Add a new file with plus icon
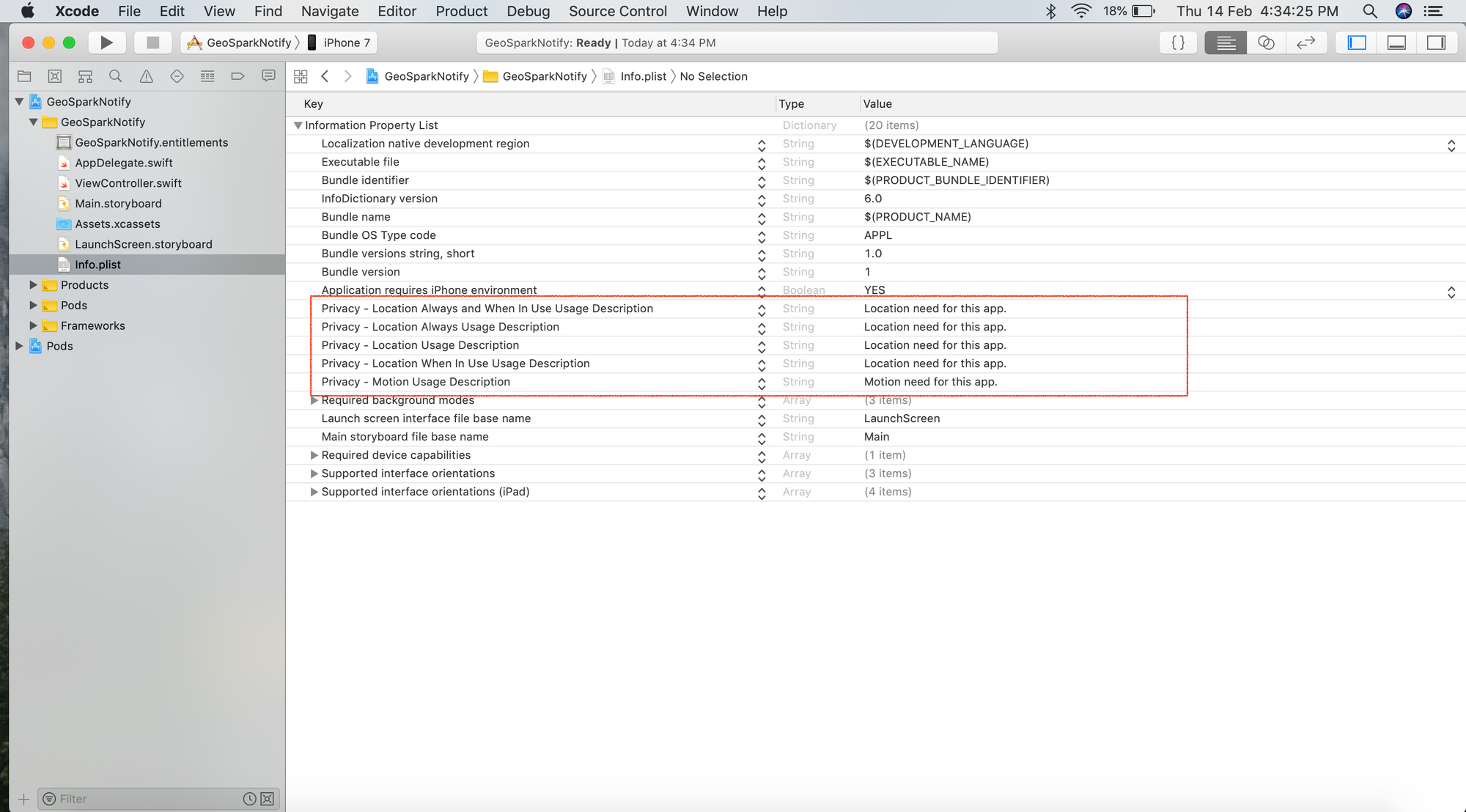 coord(23,799)
